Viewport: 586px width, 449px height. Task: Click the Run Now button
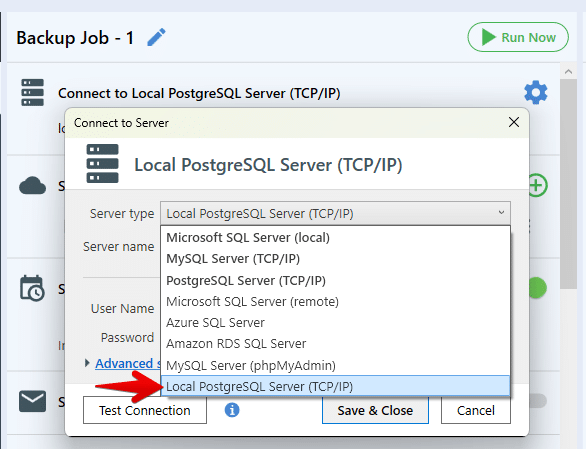(518, 37)
